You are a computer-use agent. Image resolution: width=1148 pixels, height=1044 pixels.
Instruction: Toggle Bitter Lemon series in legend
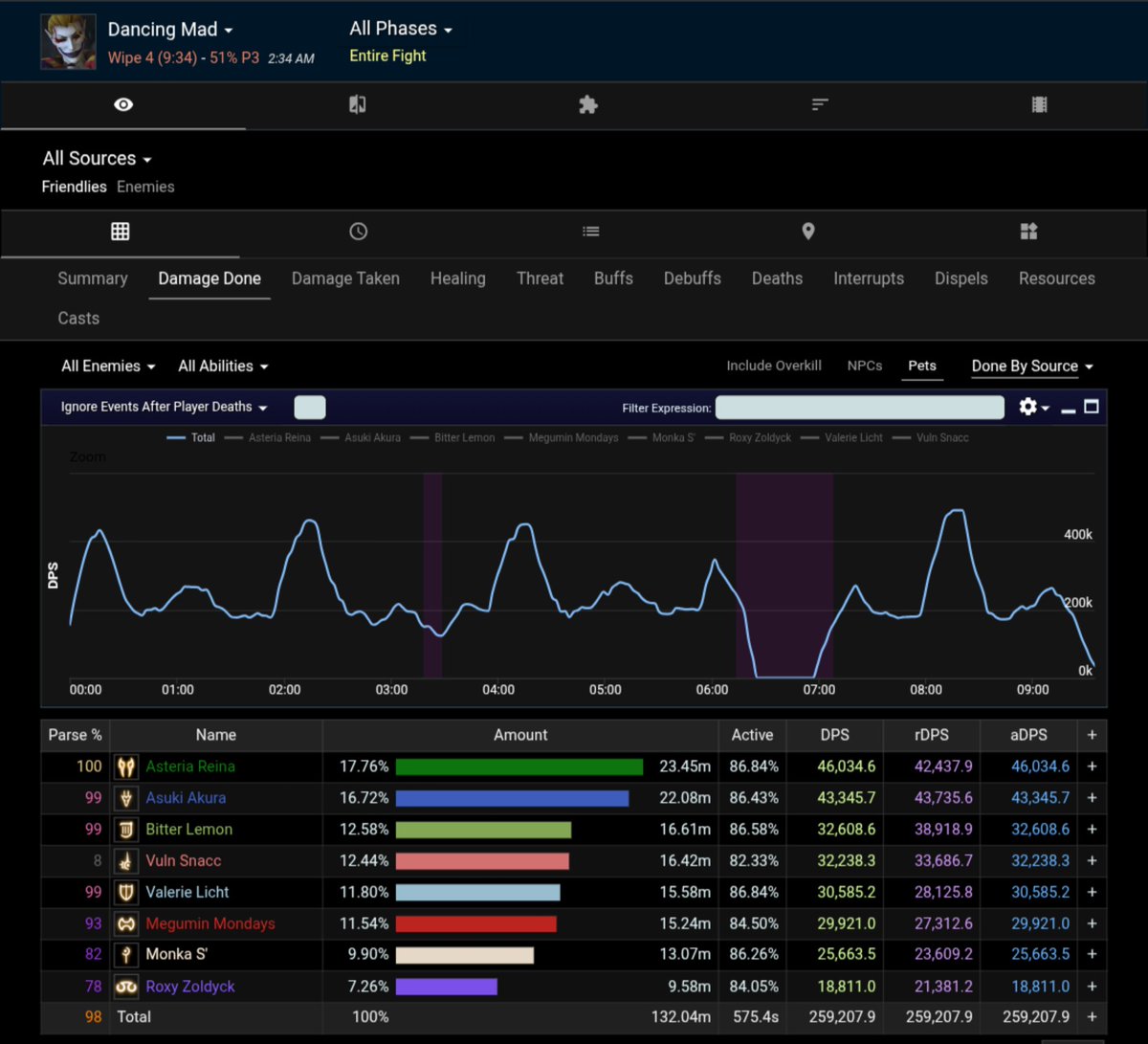coord(452,437)
